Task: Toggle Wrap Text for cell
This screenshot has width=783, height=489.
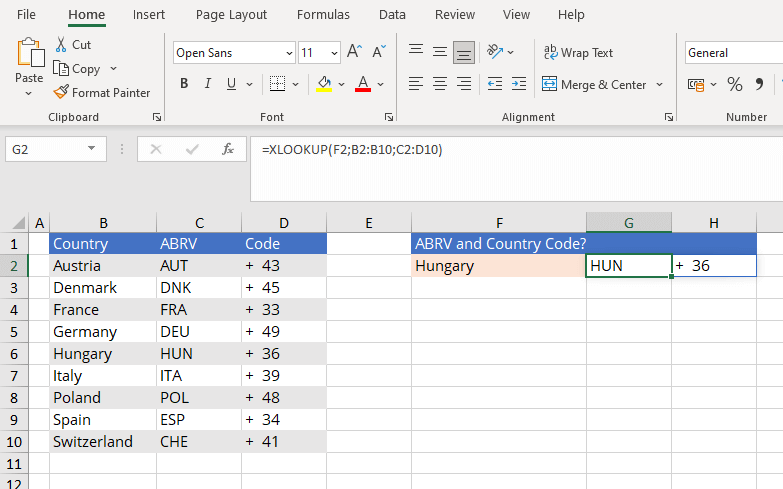Action: (578, 52)
